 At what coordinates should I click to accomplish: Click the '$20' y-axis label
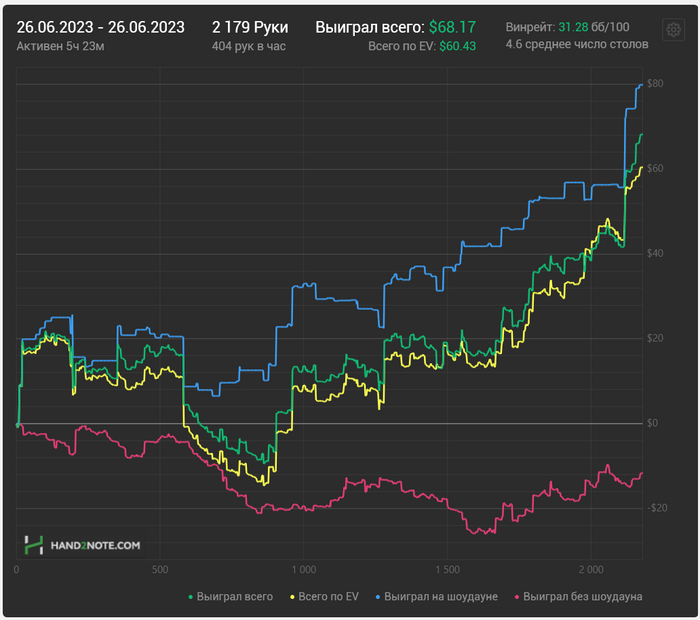tap(655, 338)
